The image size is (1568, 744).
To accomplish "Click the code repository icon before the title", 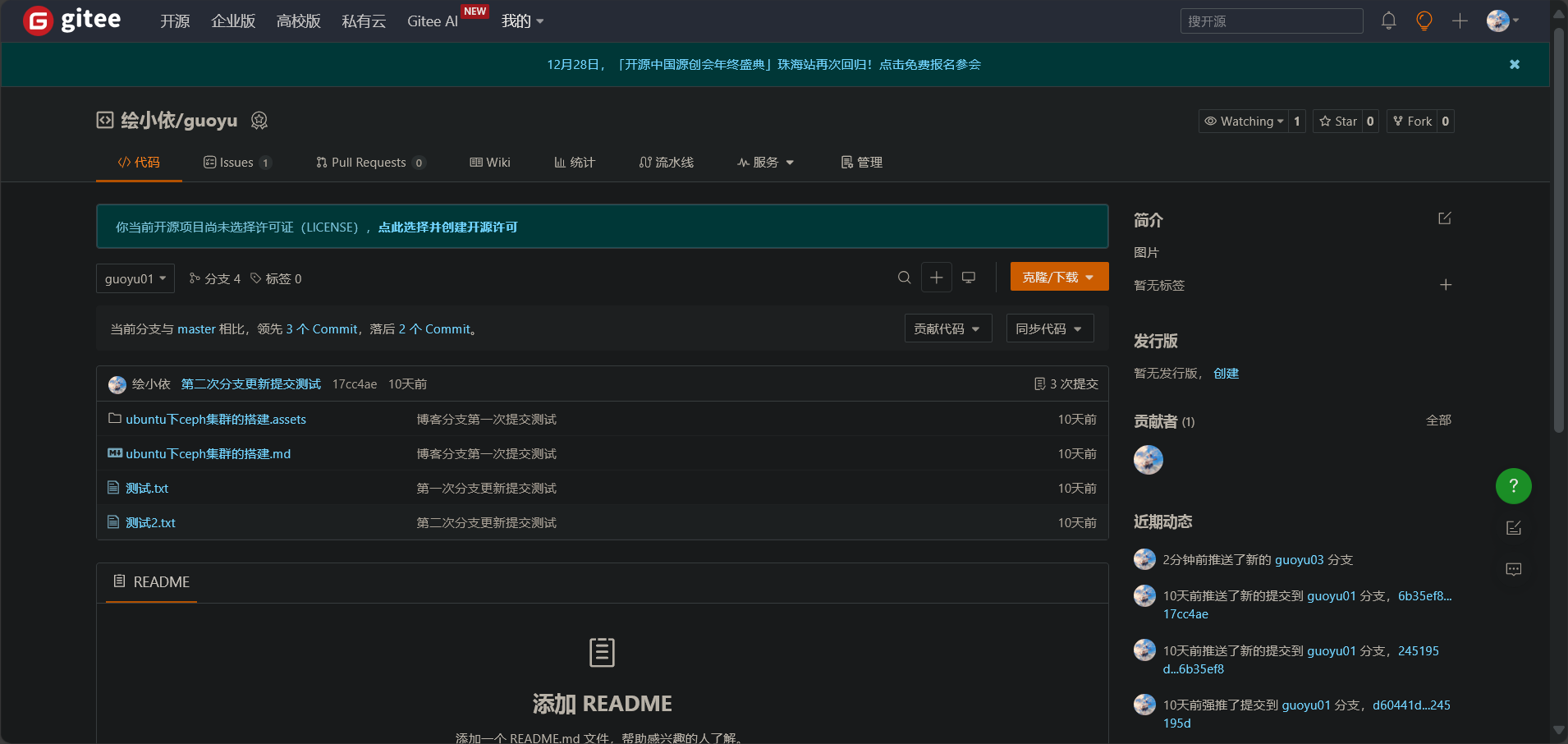I will coord(105,121).
